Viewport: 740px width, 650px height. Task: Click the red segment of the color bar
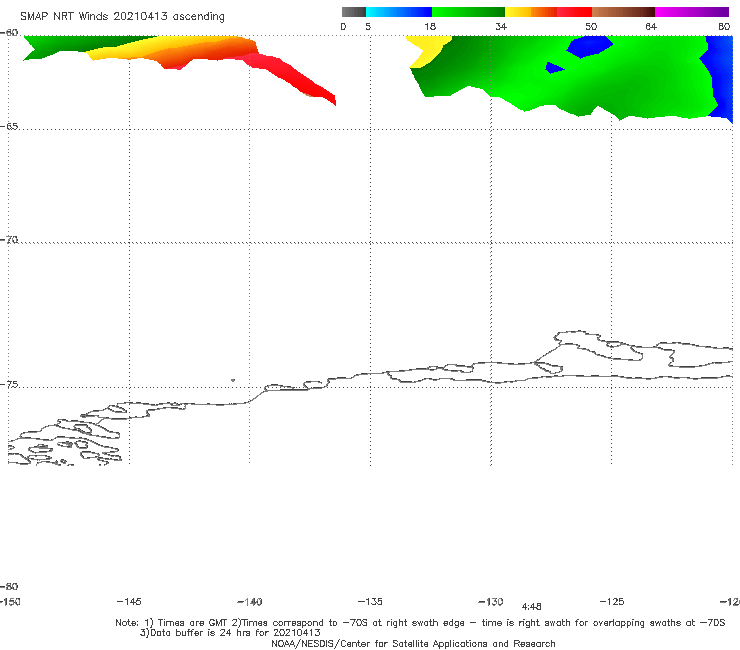tap(574, 12)
